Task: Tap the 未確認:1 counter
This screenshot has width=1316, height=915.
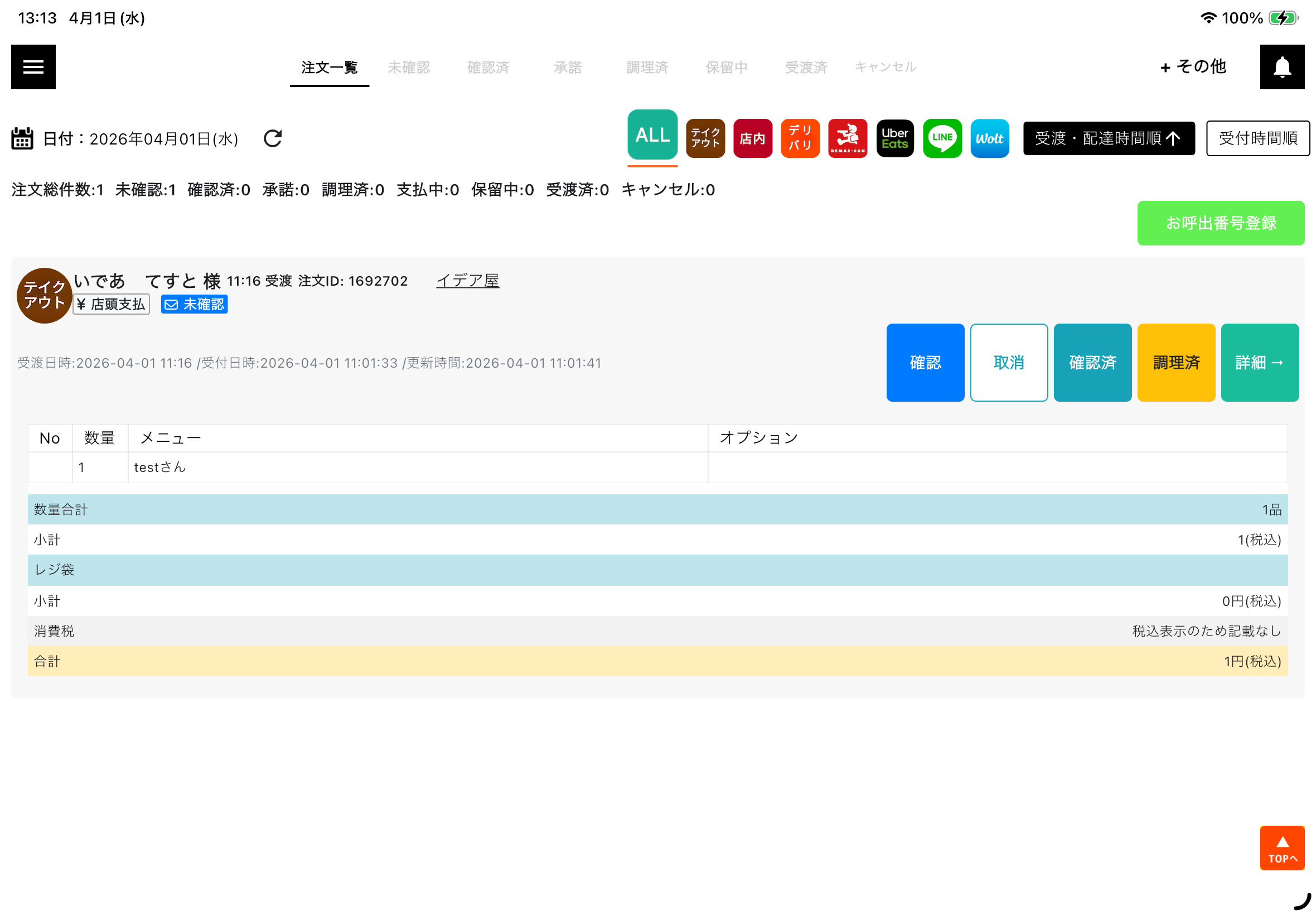Action: point(146,190)
